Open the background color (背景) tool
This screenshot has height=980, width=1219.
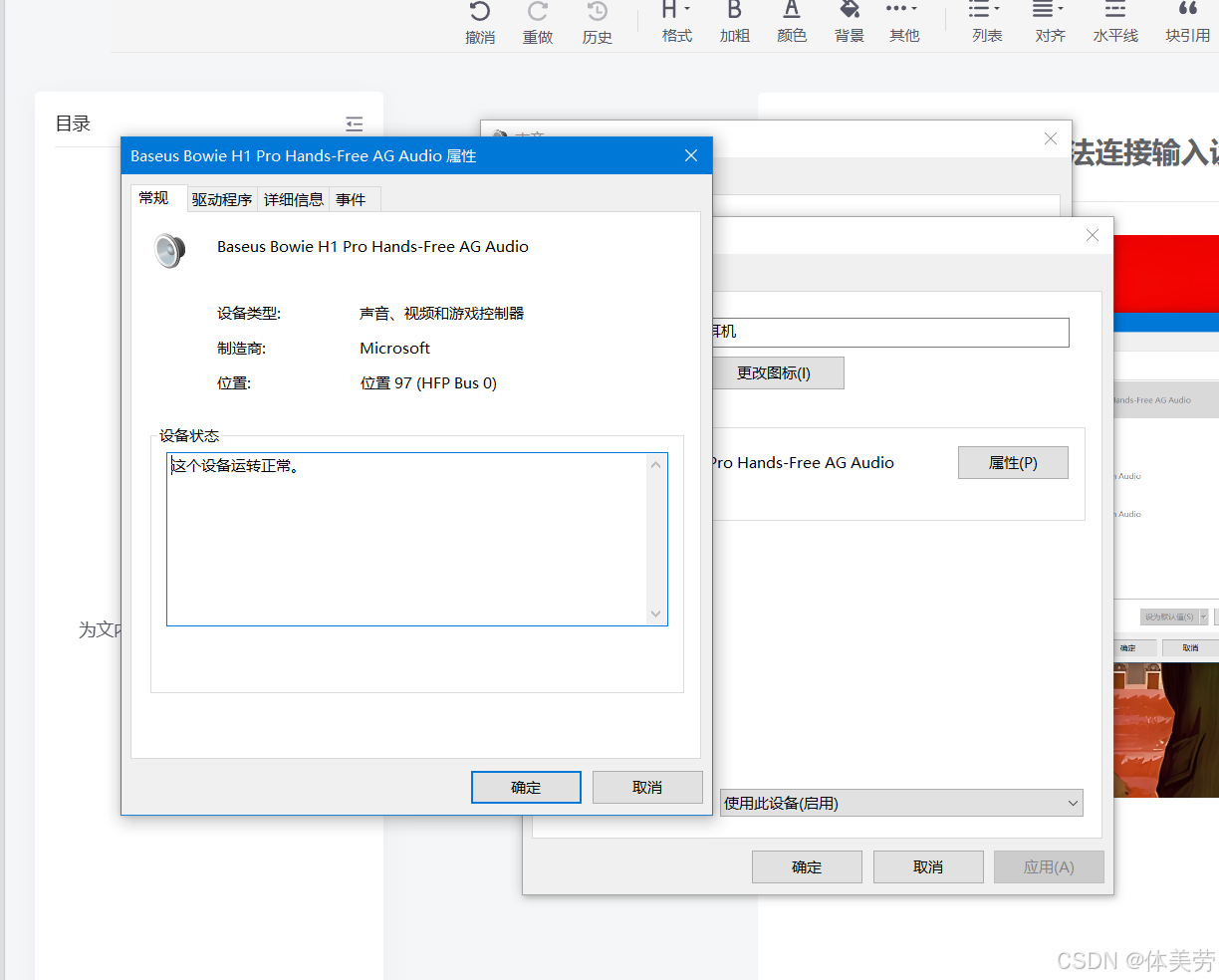tap(850, 22)
